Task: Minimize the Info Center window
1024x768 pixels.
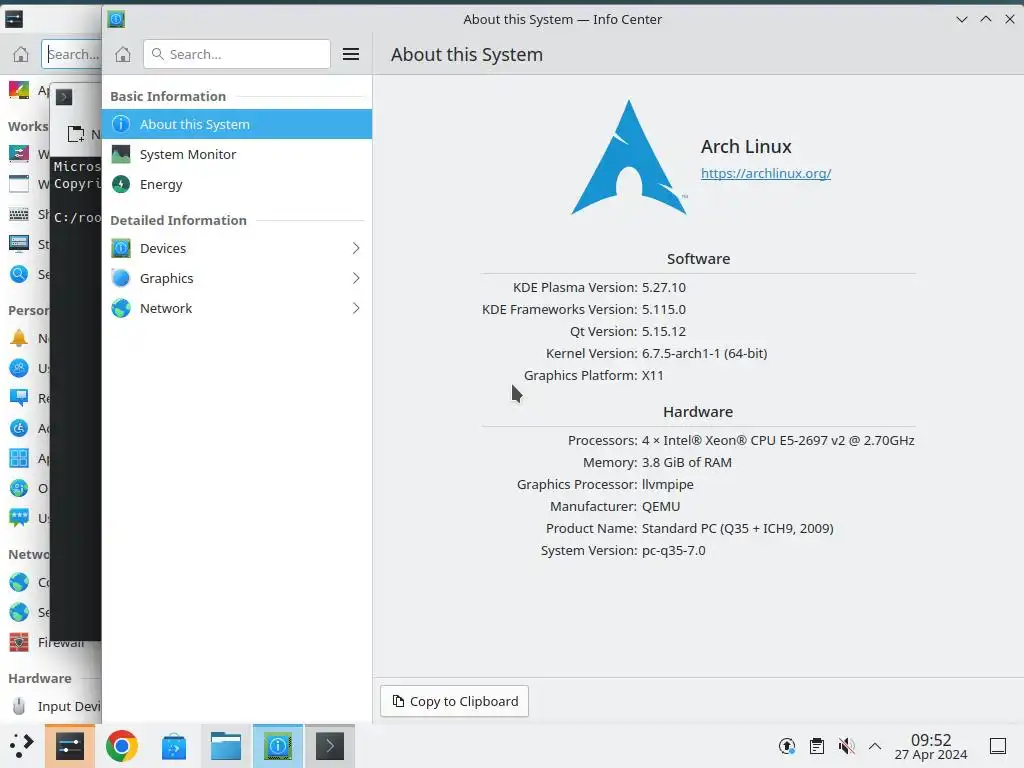Action: 961,20
